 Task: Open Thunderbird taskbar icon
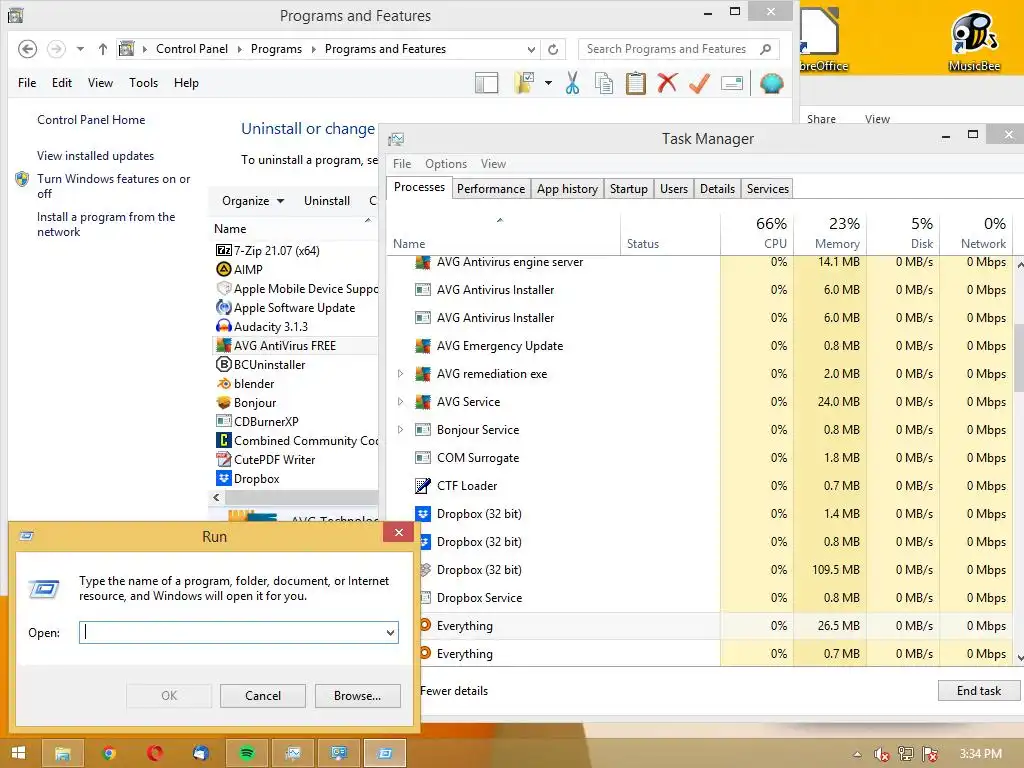tap(201, 754)
